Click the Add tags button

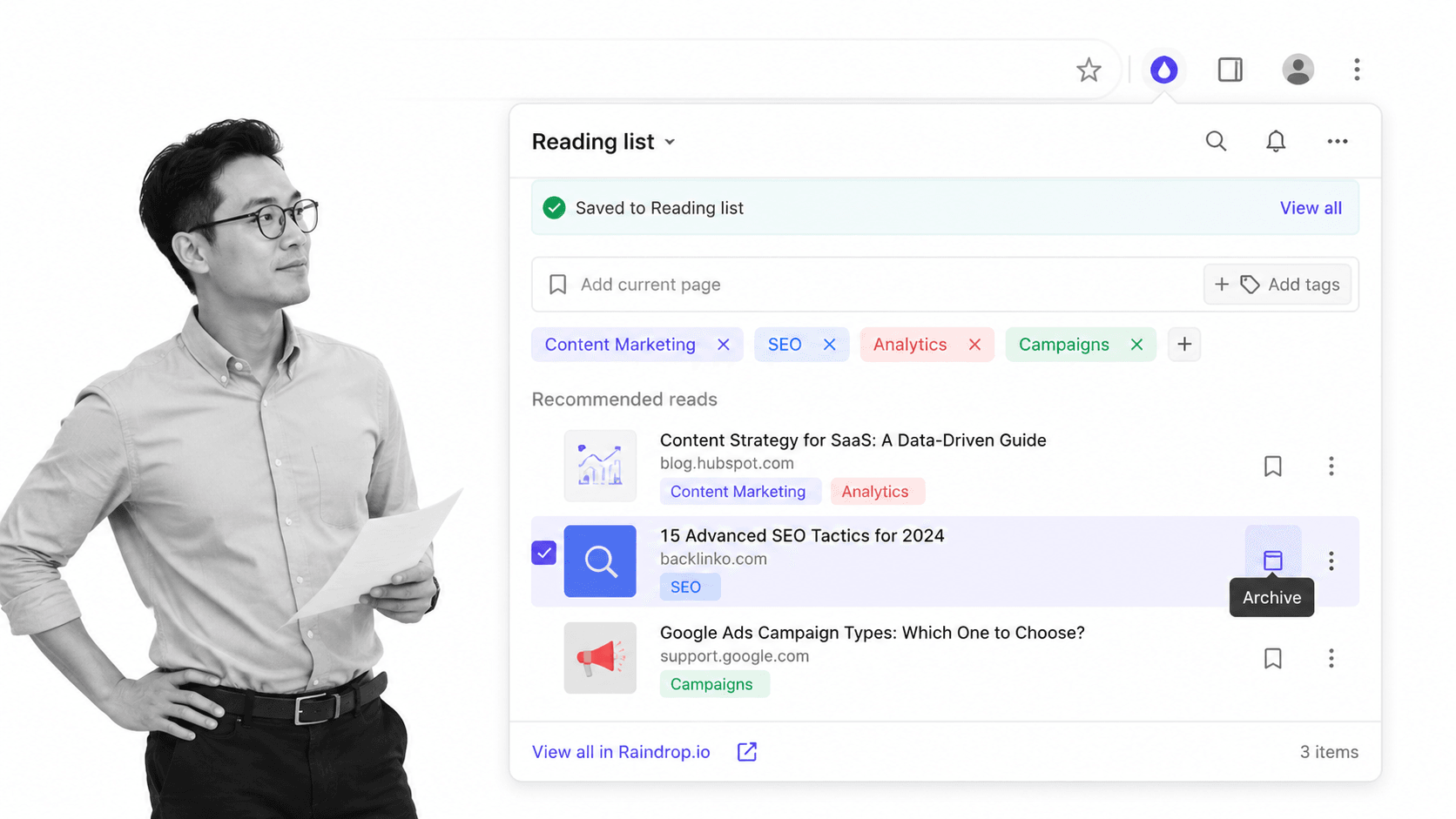(1277, 285)
